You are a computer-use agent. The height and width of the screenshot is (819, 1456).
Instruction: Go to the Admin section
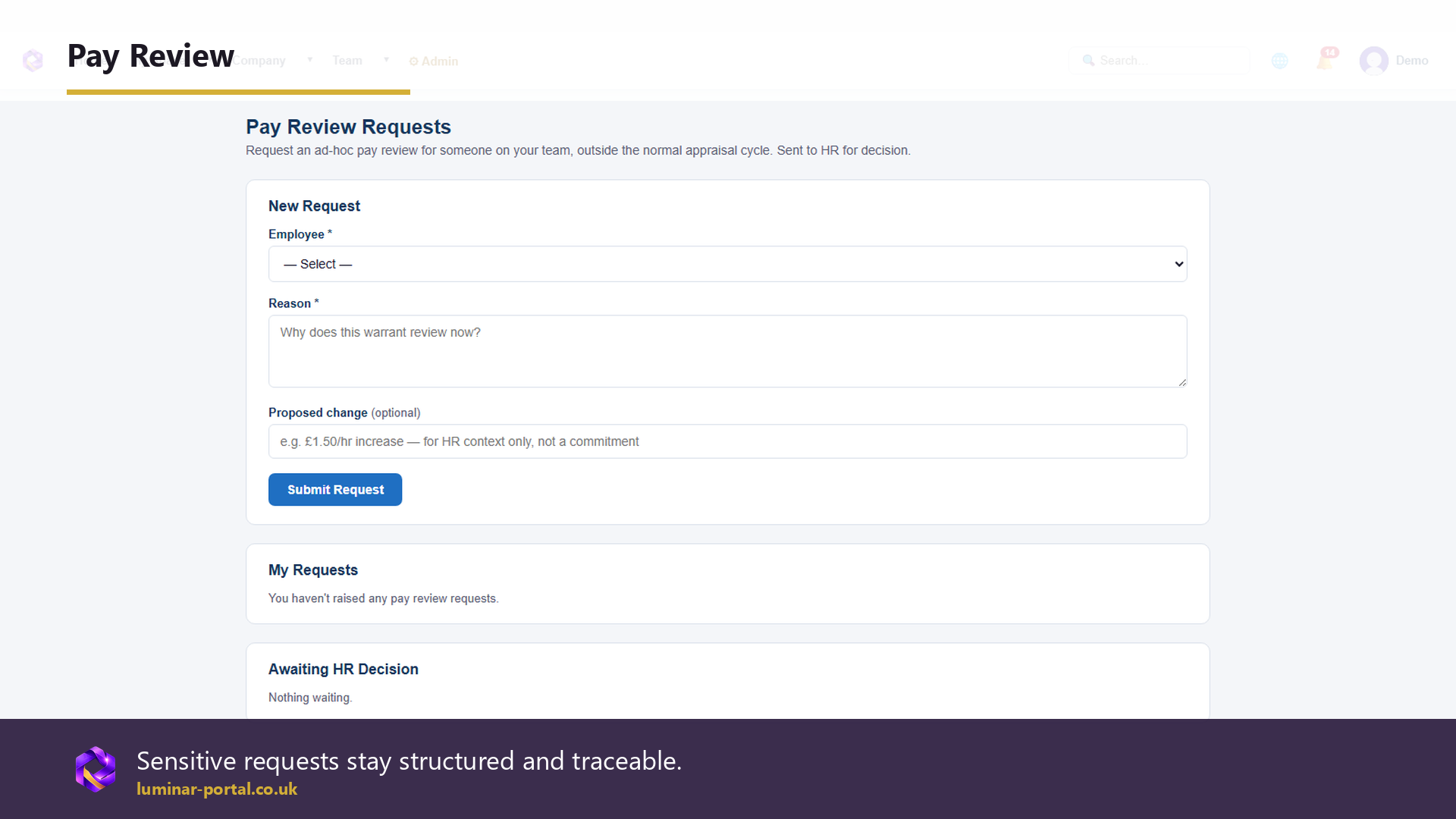coord(434,61)
